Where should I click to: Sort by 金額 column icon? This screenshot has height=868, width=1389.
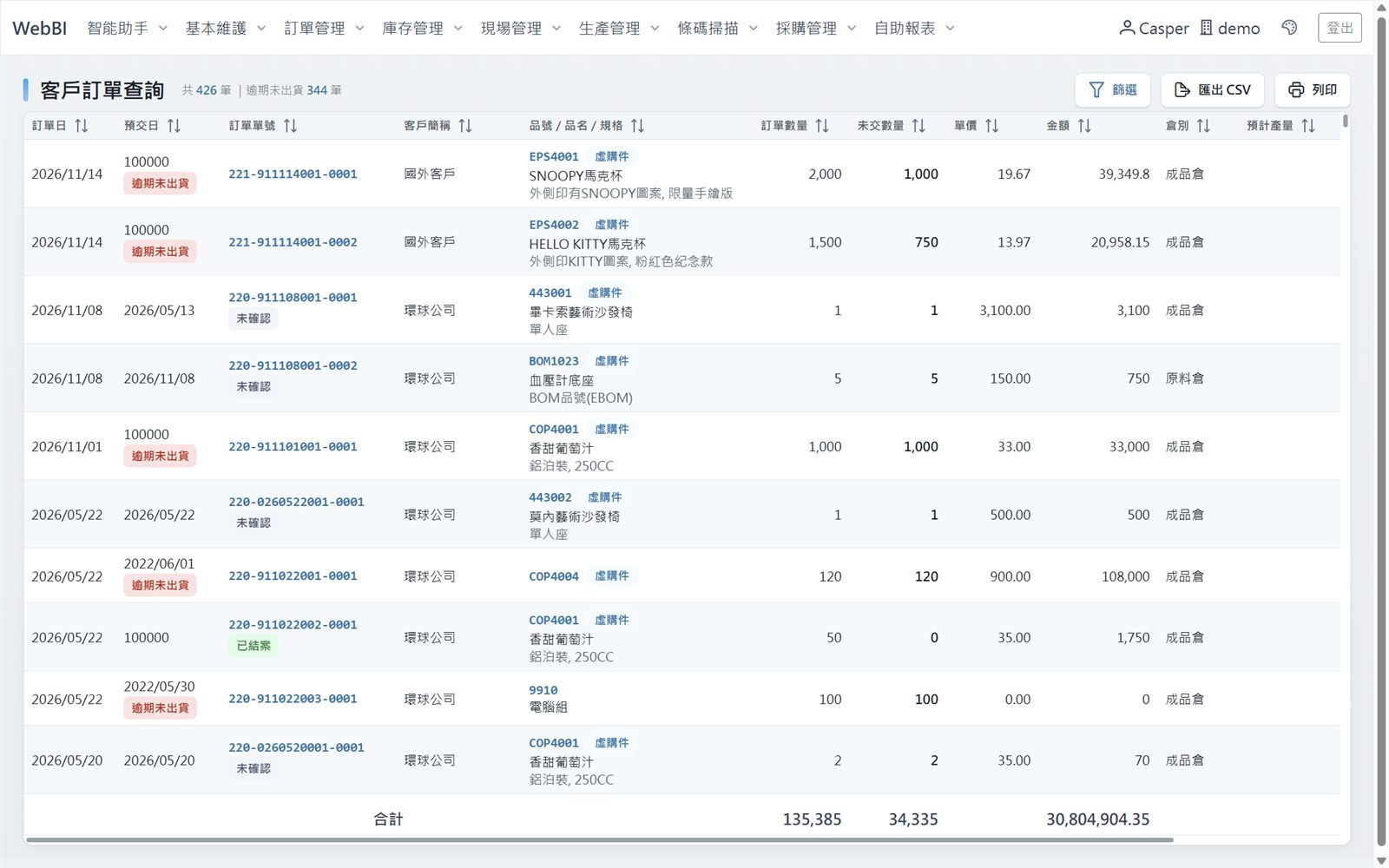point(1084,126)
